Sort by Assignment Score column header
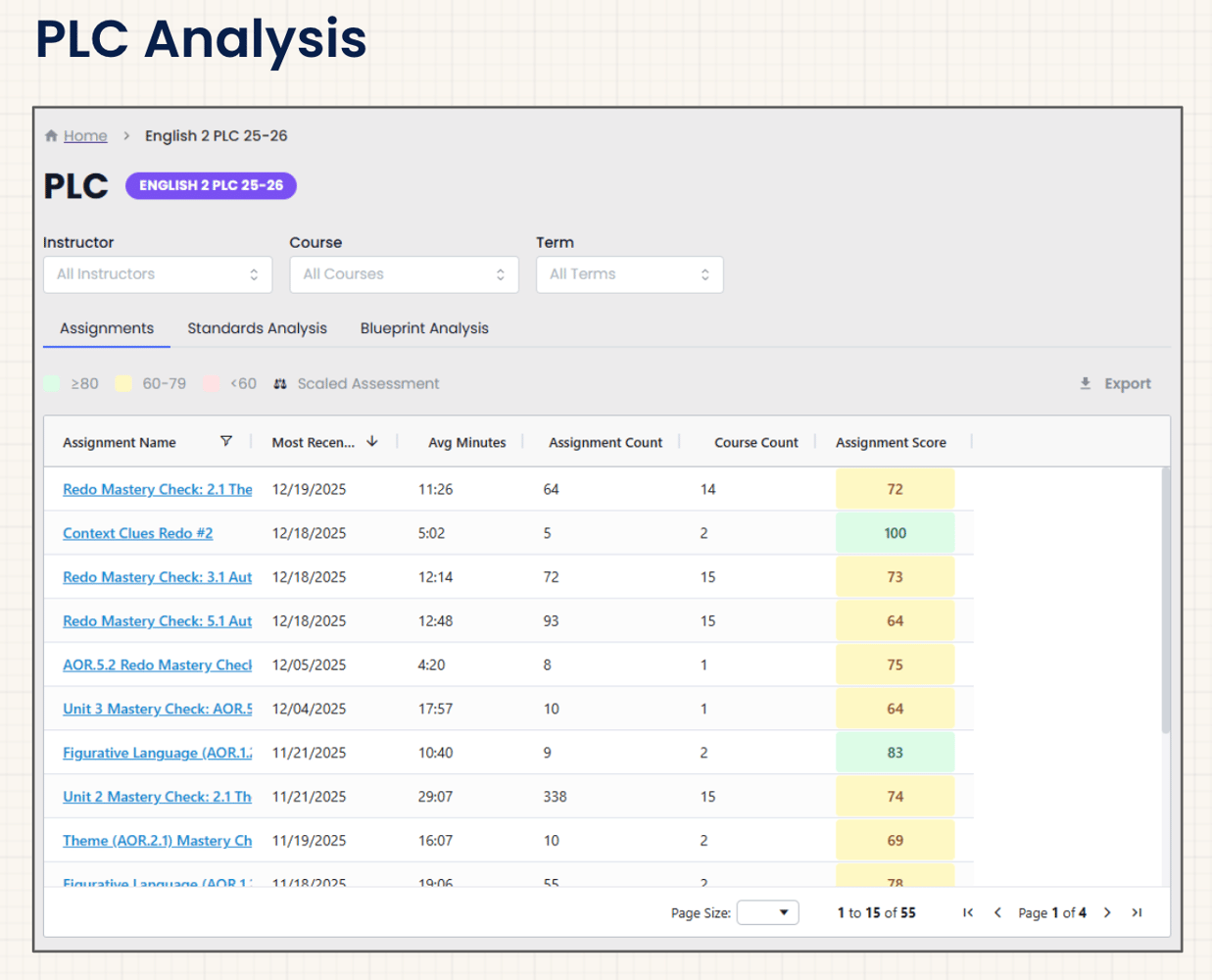This screenshot has height=980, width=1212. [891, 443]
